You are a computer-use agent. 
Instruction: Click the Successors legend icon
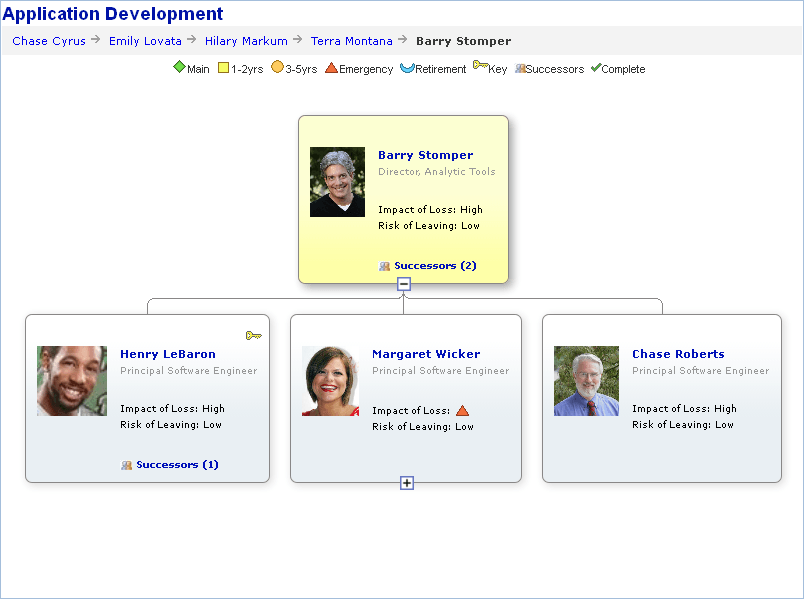[518, 68]
